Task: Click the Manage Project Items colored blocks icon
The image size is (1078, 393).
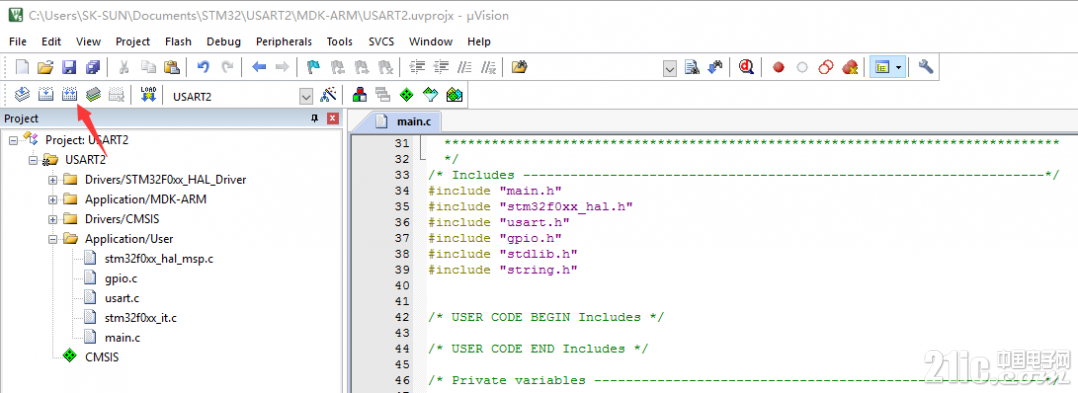Action: tap(359, 95)
